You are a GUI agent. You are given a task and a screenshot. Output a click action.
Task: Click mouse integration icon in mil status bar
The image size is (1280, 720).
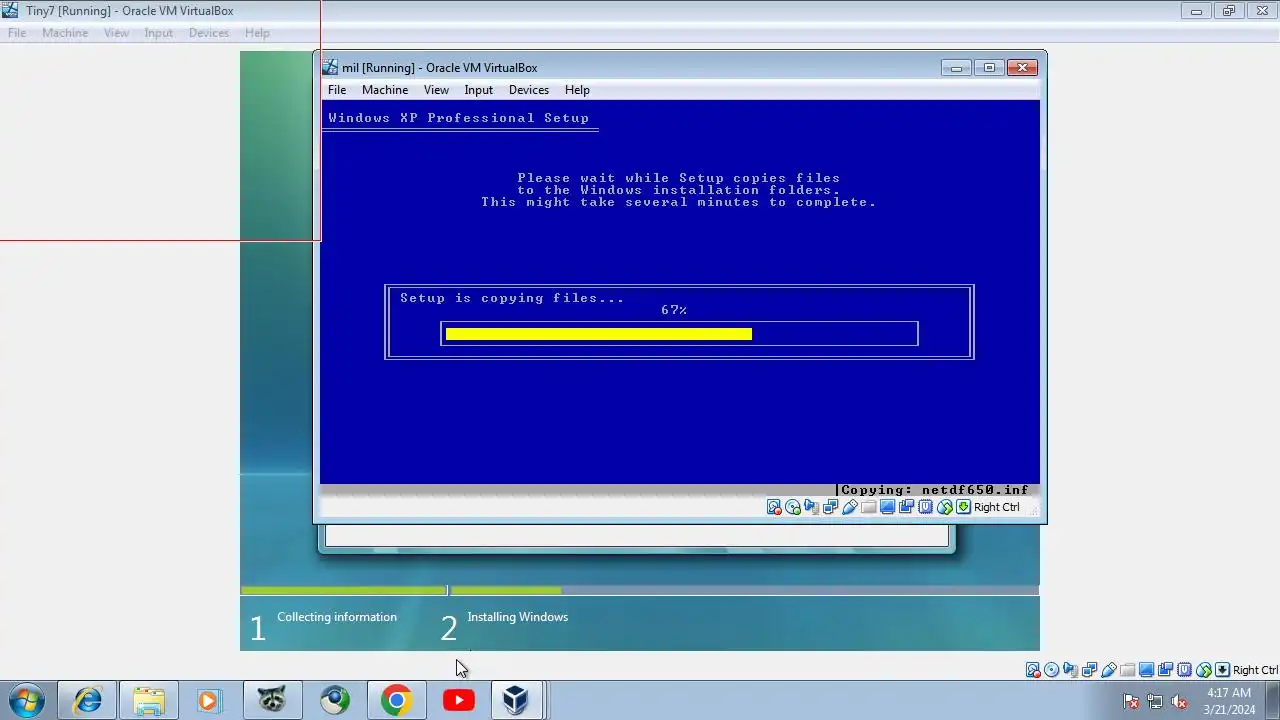(x=945, y=507)
